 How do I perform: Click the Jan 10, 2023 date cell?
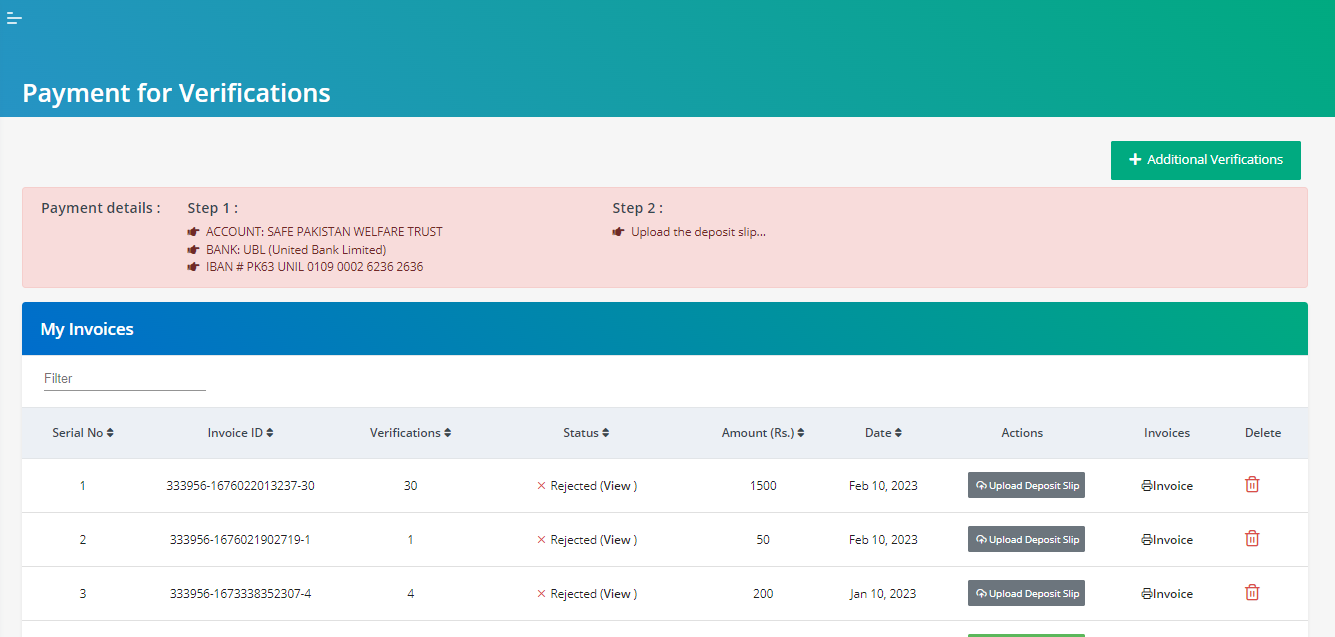pyautogui.click(x=883, y=594)
